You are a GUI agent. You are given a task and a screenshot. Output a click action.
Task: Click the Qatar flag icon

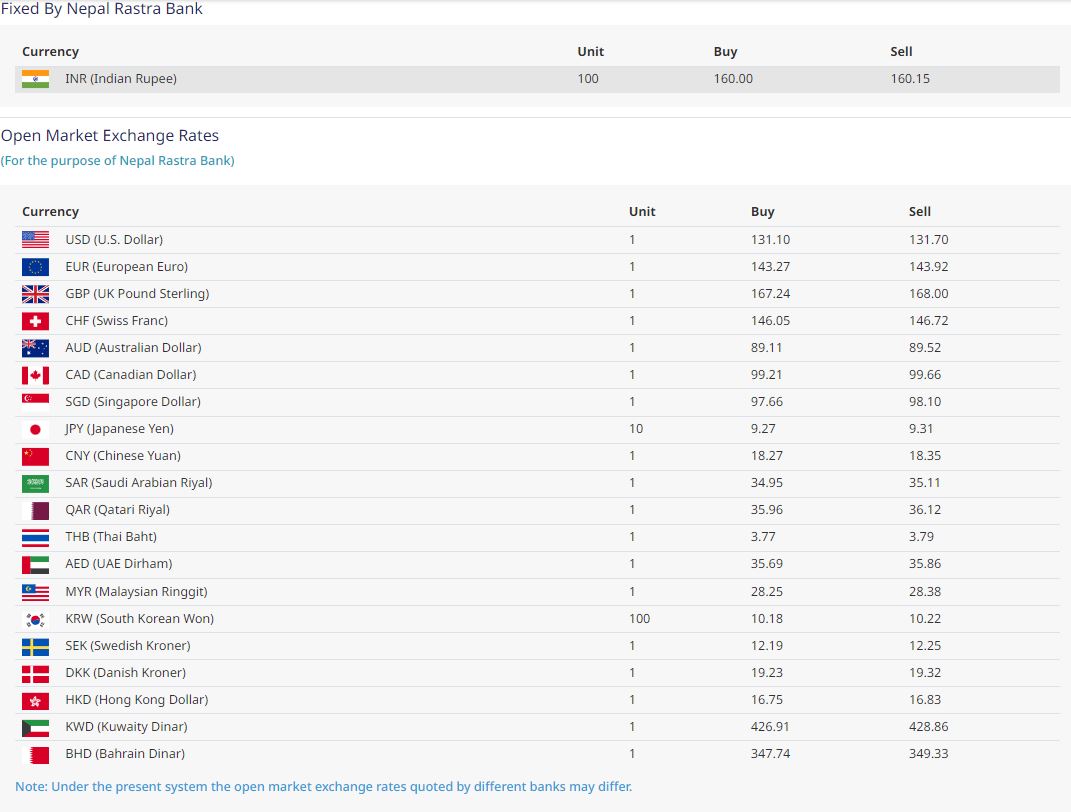(36, 510)
